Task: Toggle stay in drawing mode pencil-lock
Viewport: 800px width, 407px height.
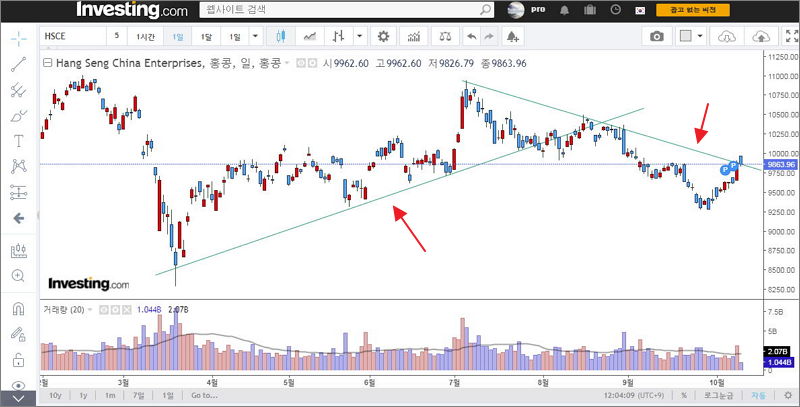Action: (18, 334)
